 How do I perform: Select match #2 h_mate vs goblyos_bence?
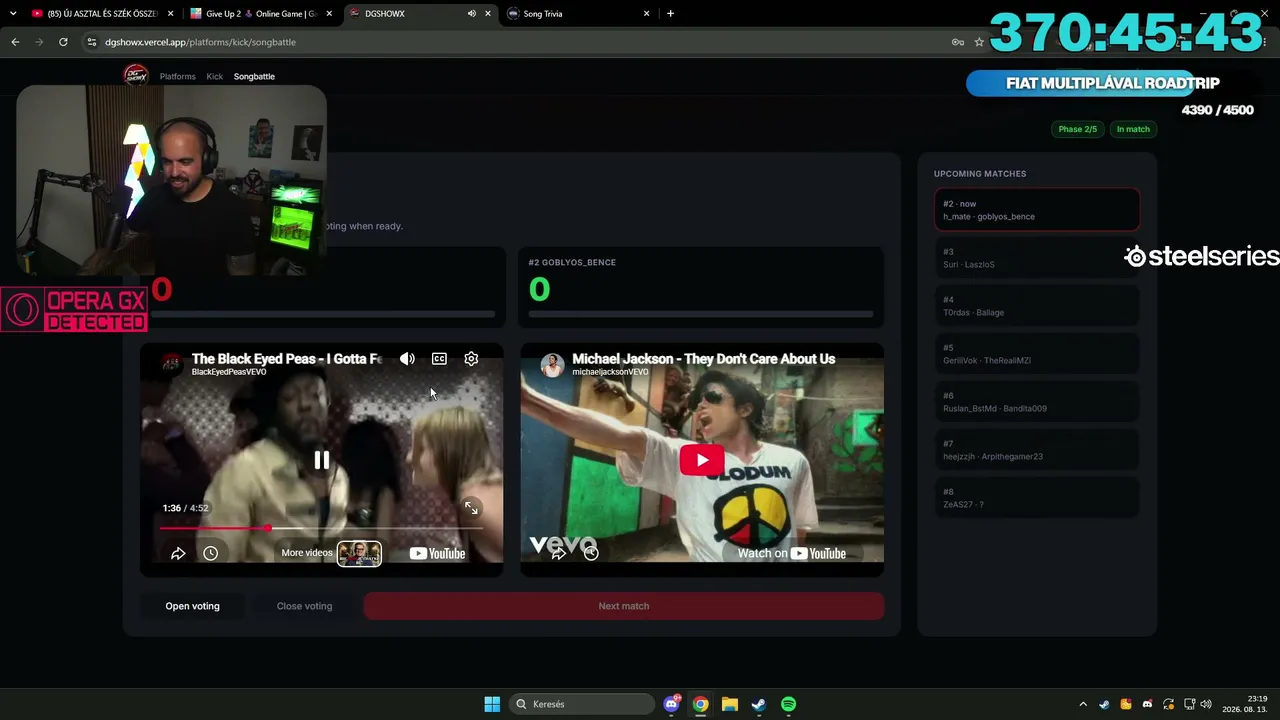(1037, 210)
